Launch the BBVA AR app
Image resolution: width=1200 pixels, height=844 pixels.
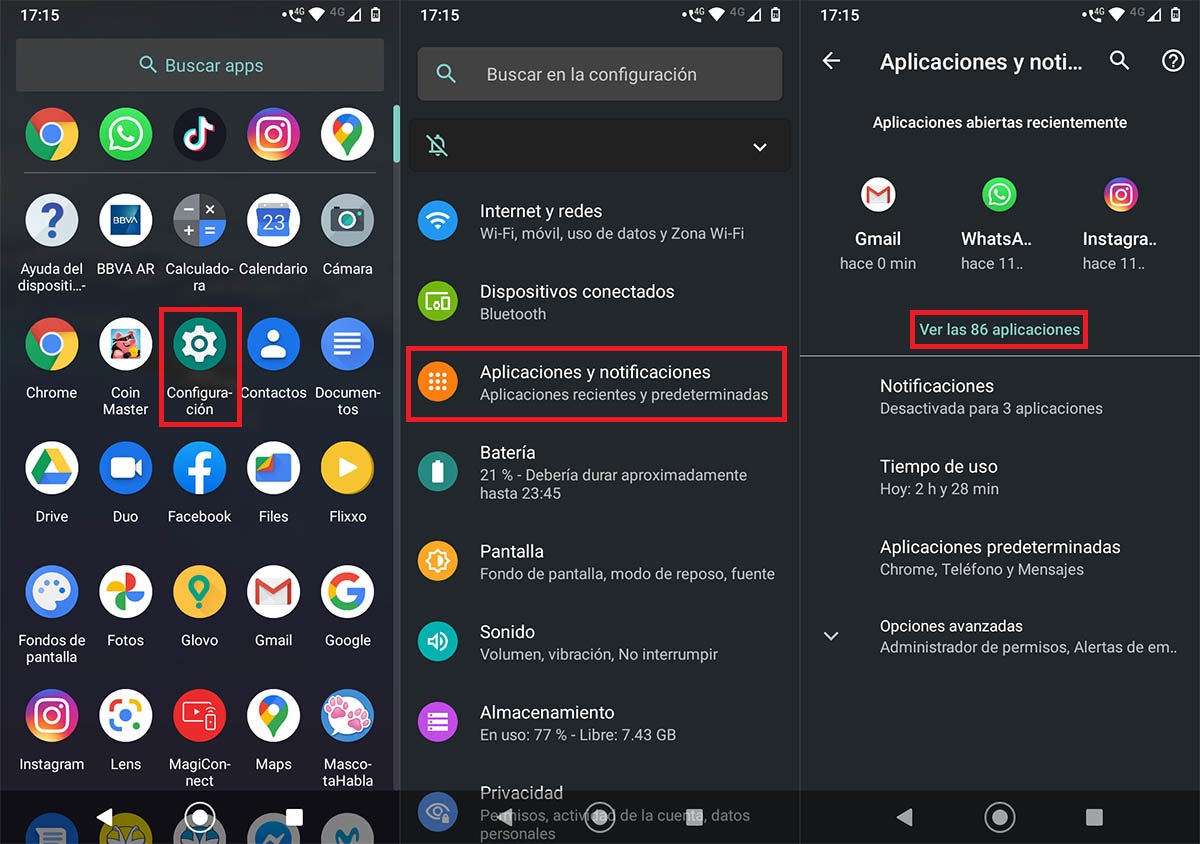125,235
